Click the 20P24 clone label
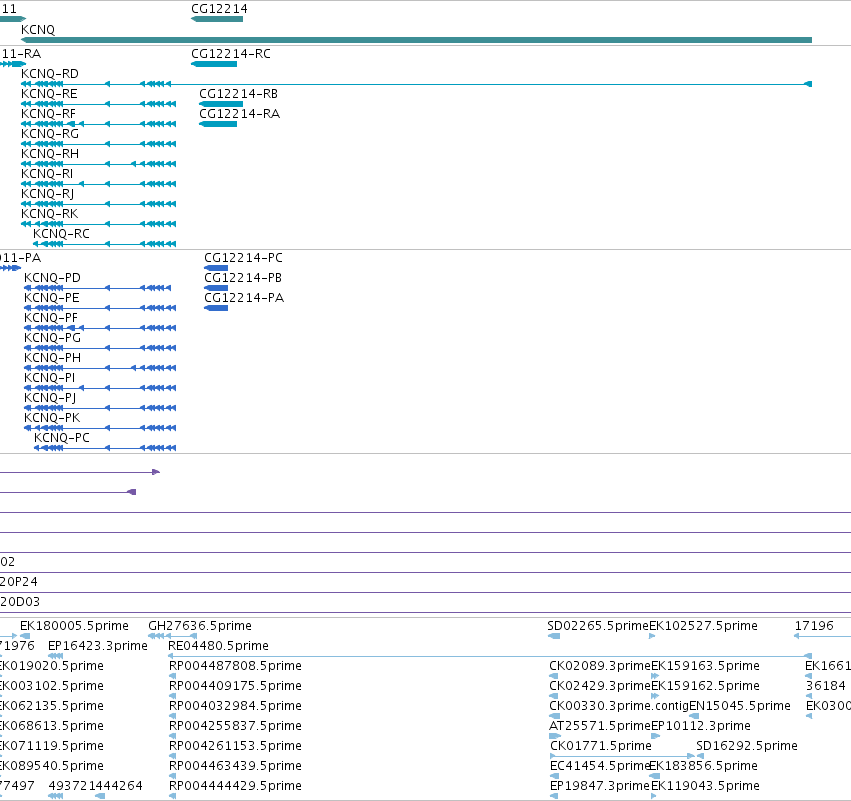Viewport: 851px width, 801px height. pyautogui.click(x=19, y=582)
